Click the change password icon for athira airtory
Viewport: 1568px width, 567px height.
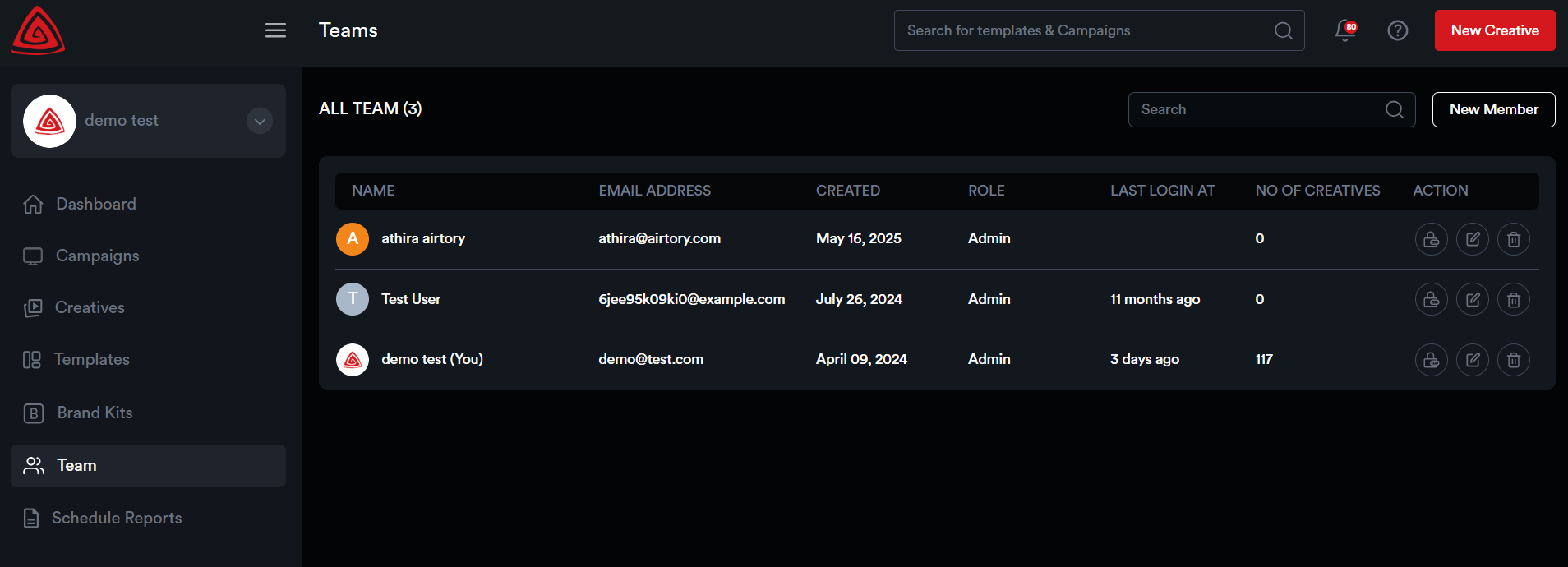click(x=1431, y=239)
